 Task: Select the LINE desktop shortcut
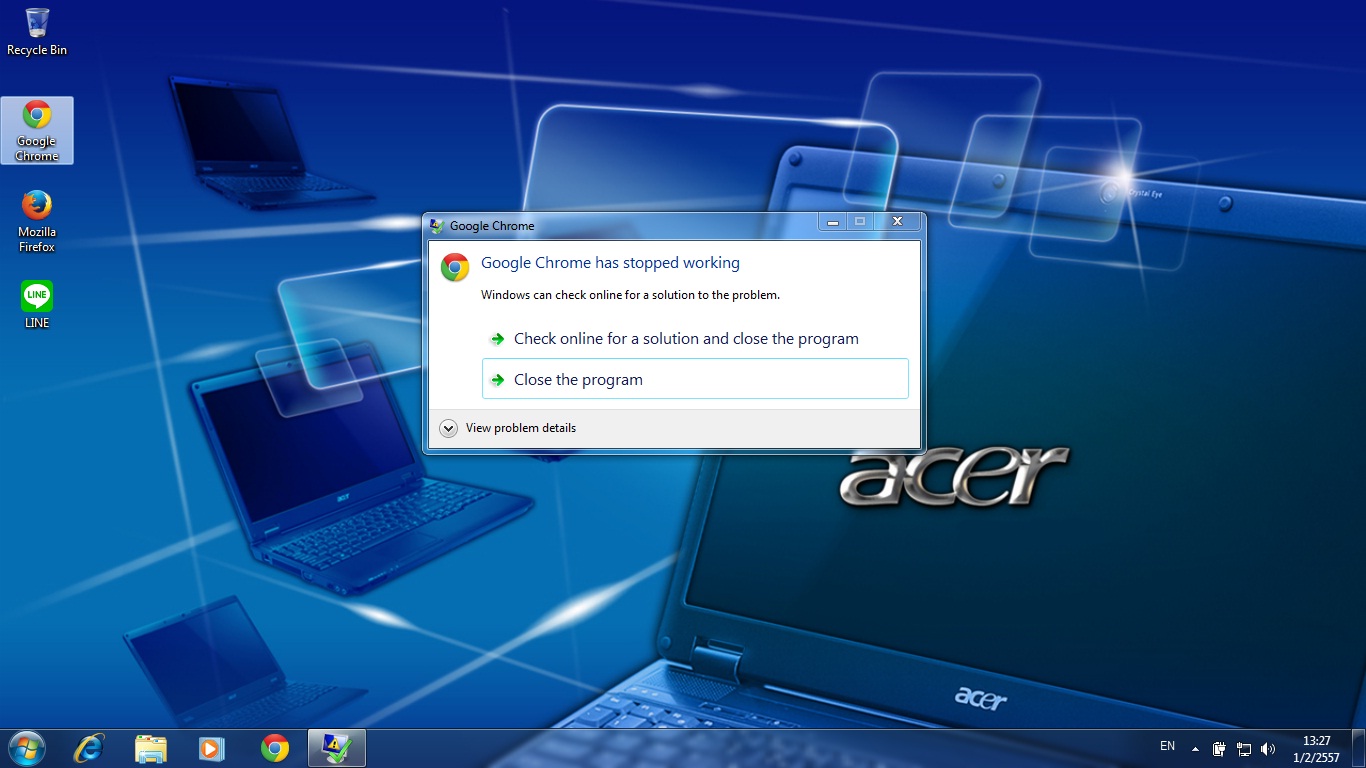37,305
